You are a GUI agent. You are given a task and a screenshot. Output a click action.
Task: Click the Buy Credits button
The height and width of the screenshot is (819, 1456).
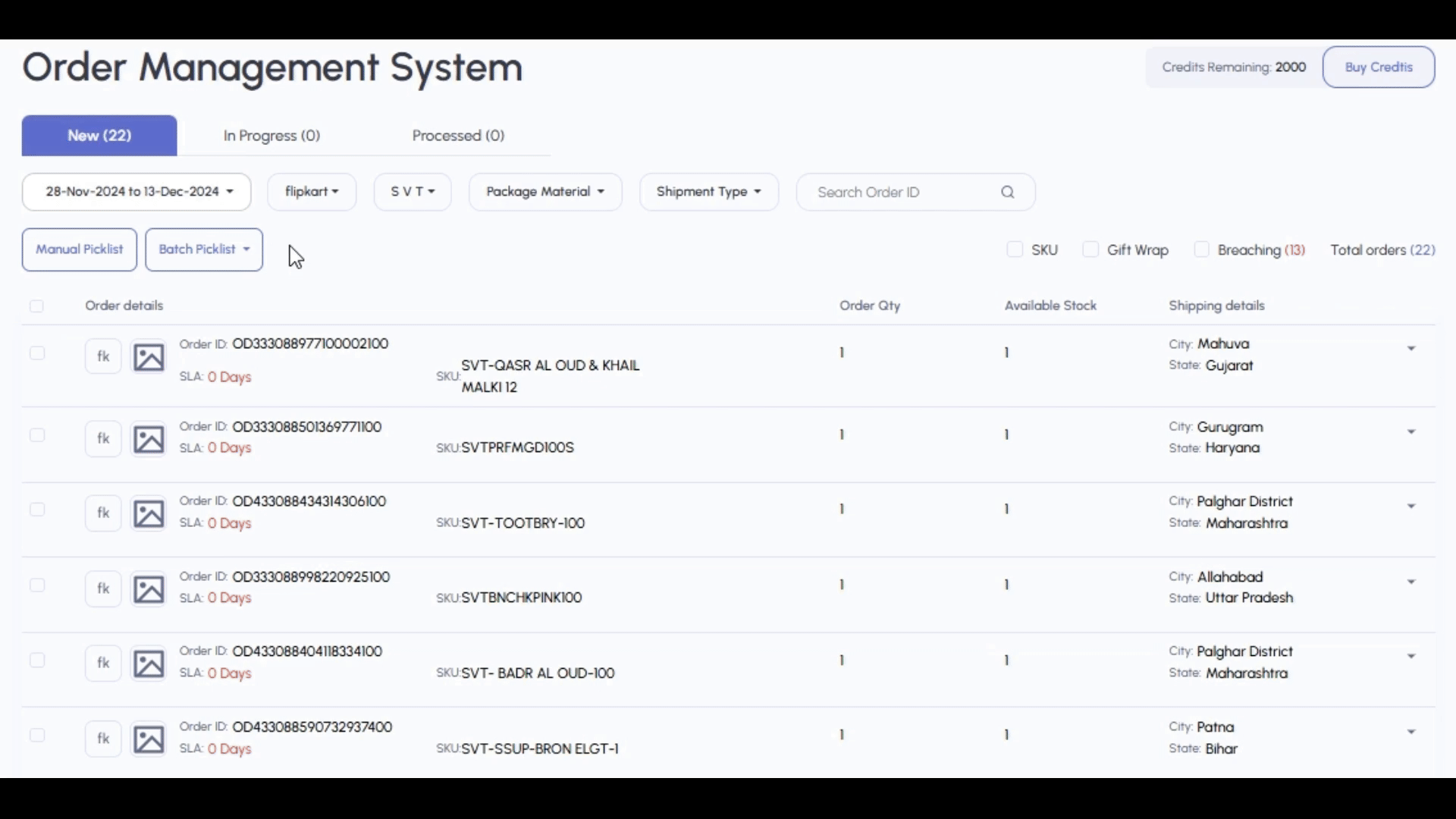[x=1379, y=67]
